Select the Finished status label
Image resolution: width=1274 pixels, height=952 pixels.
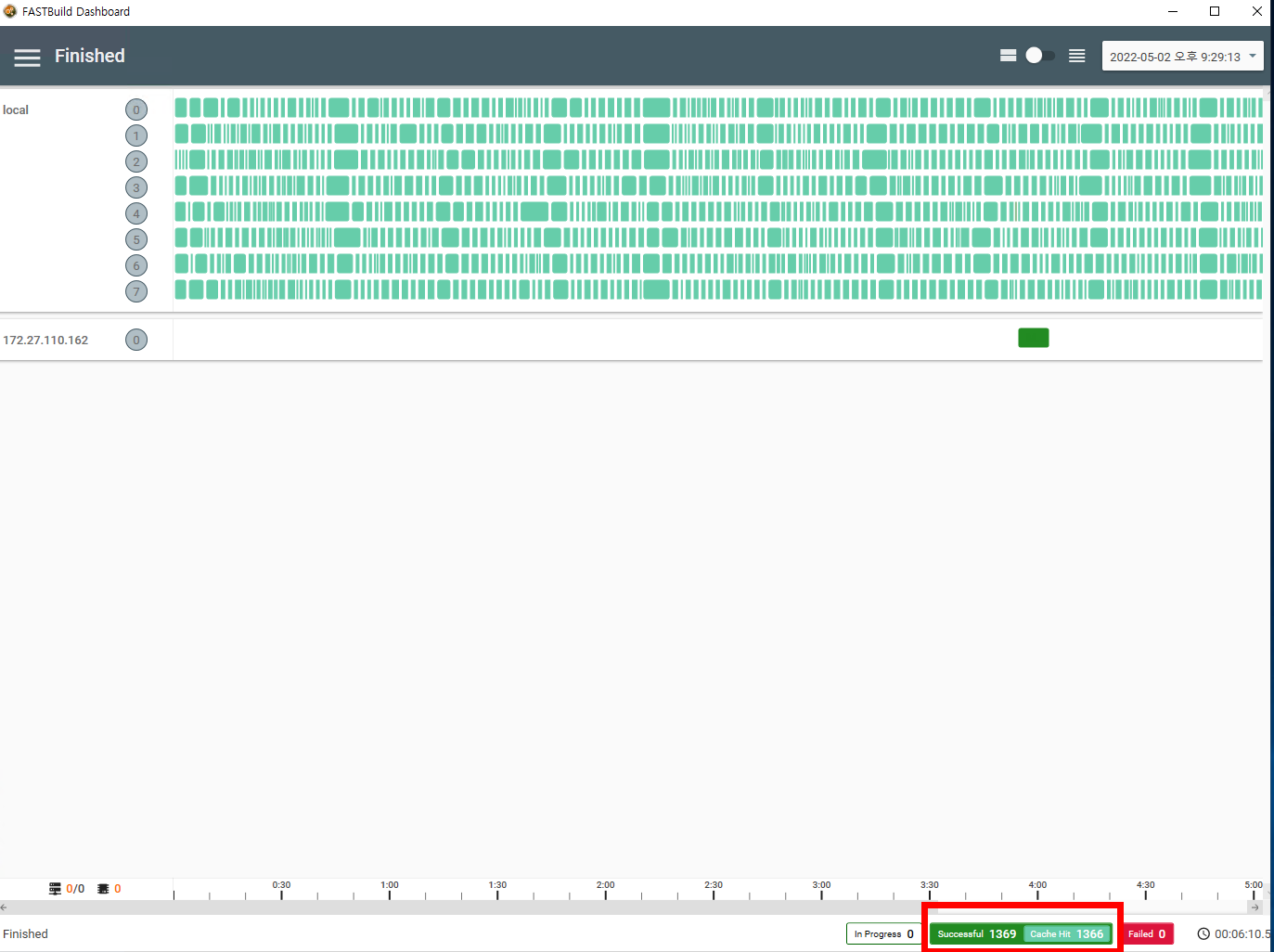tap(25, 933)
